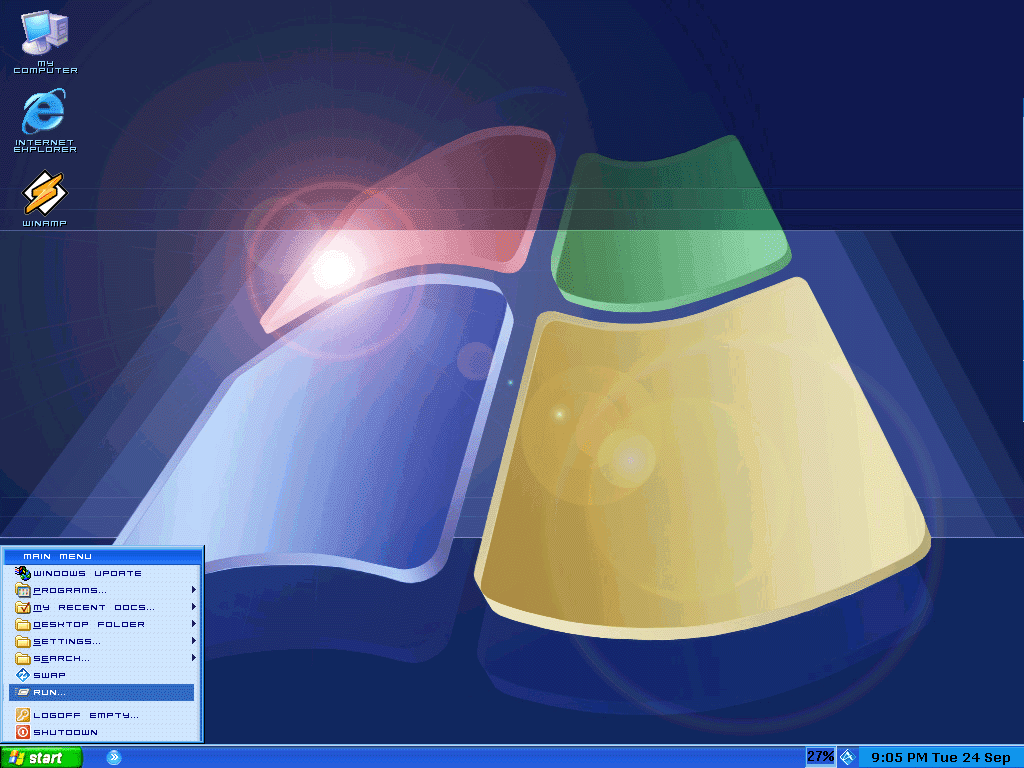1024x768 pixels.
Task: Click the Main Menu title bar
Action: tap(103, 556)
